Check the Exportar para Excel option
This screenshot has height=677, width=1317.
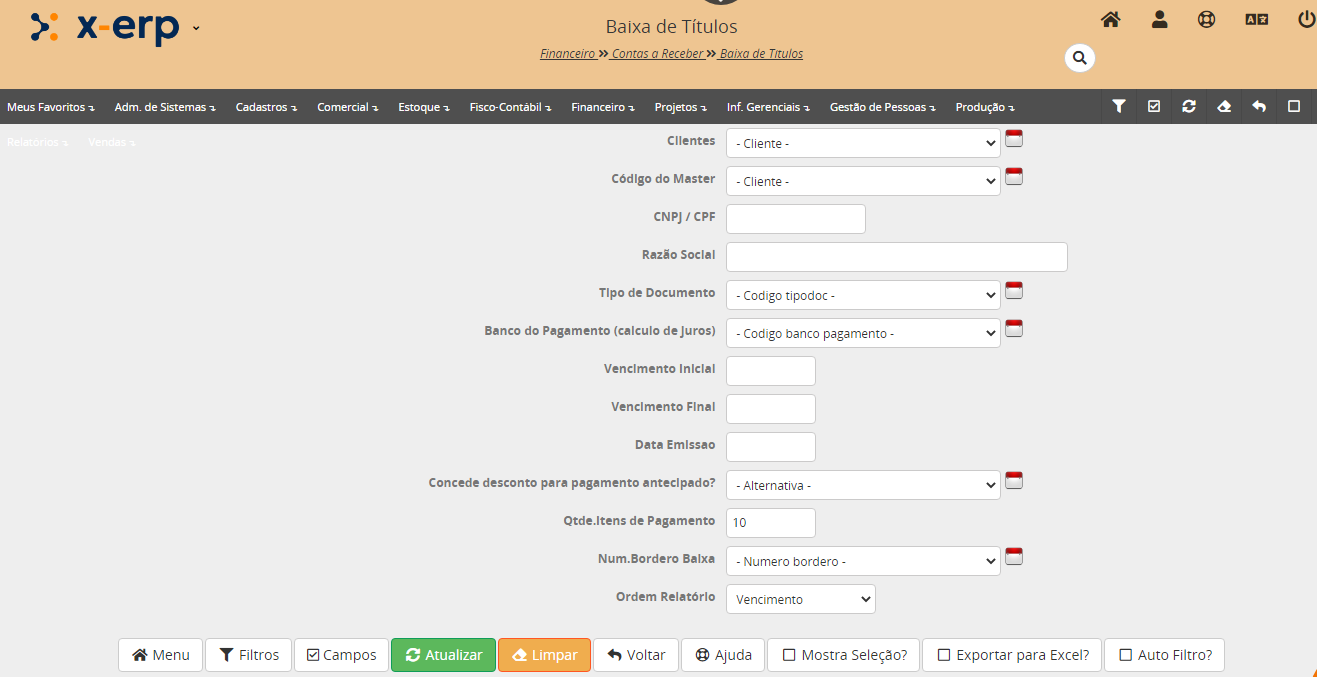coord(944,655)
